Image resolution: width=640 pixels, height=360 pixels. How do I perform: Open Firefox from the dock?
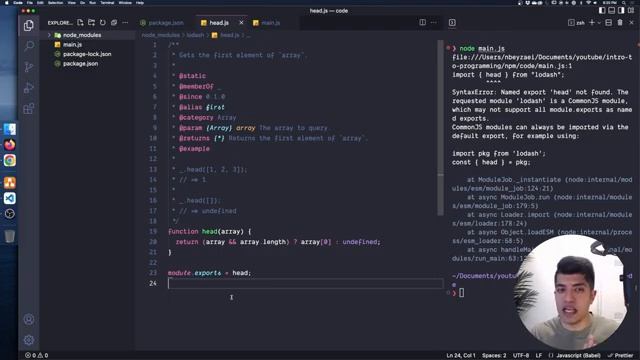point(10,144)
